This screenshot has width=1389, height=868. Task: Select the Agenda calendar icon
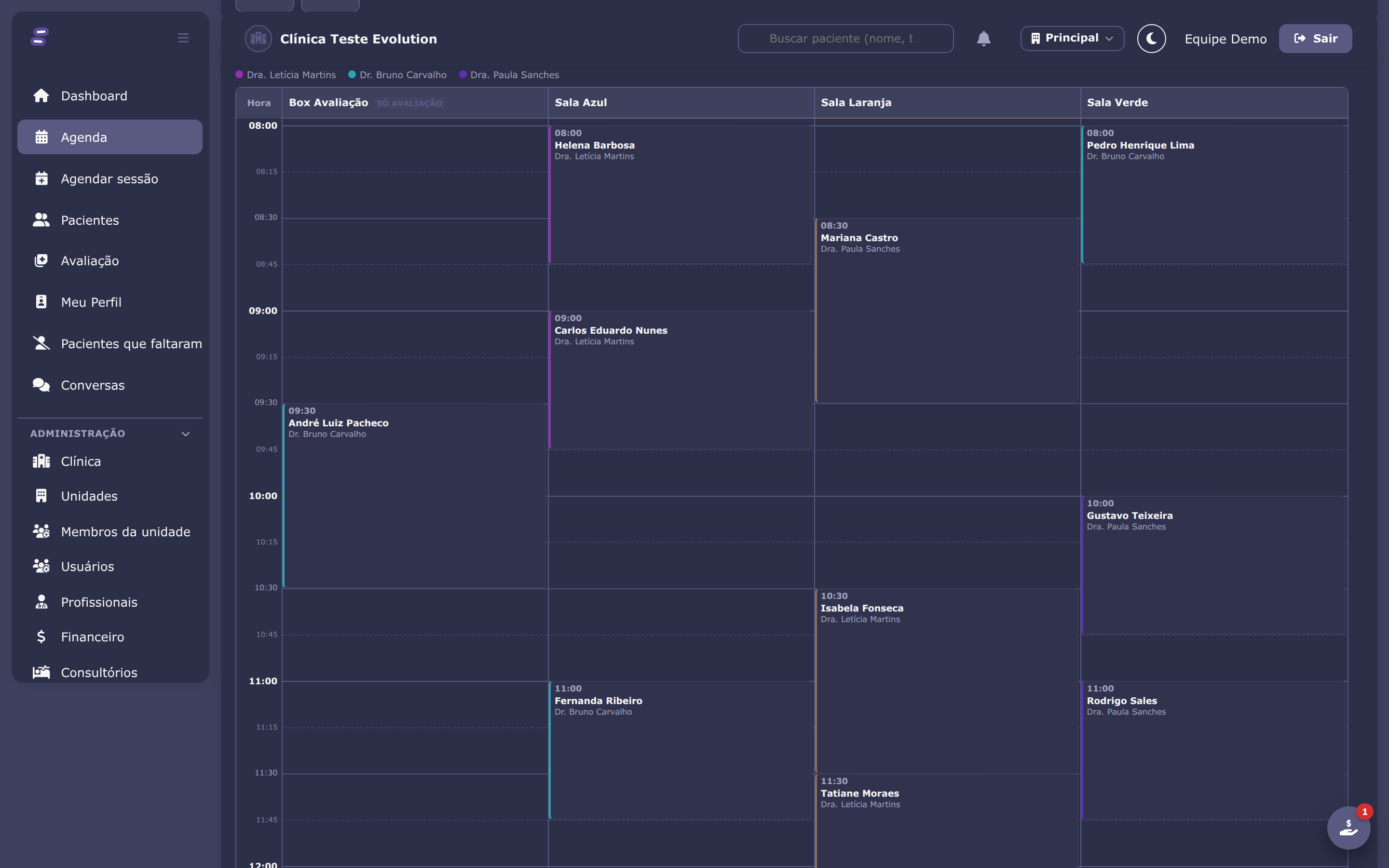41,137
